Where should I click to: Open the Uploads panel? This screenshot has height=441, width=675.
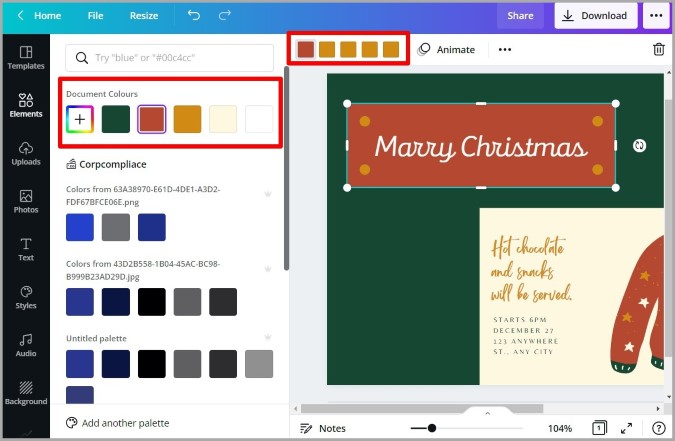click(26, 153)
